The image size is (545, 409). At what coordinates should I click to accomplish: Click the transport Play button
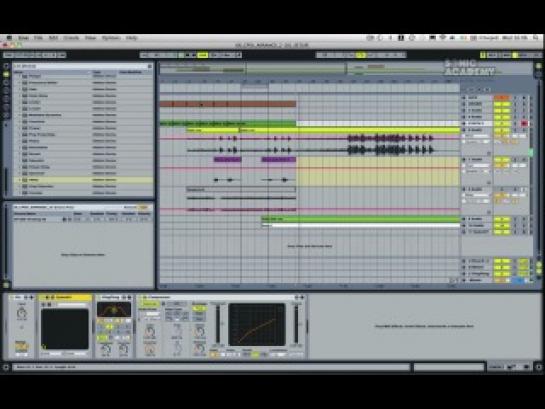pyautogui.click(x=181, y=55)
